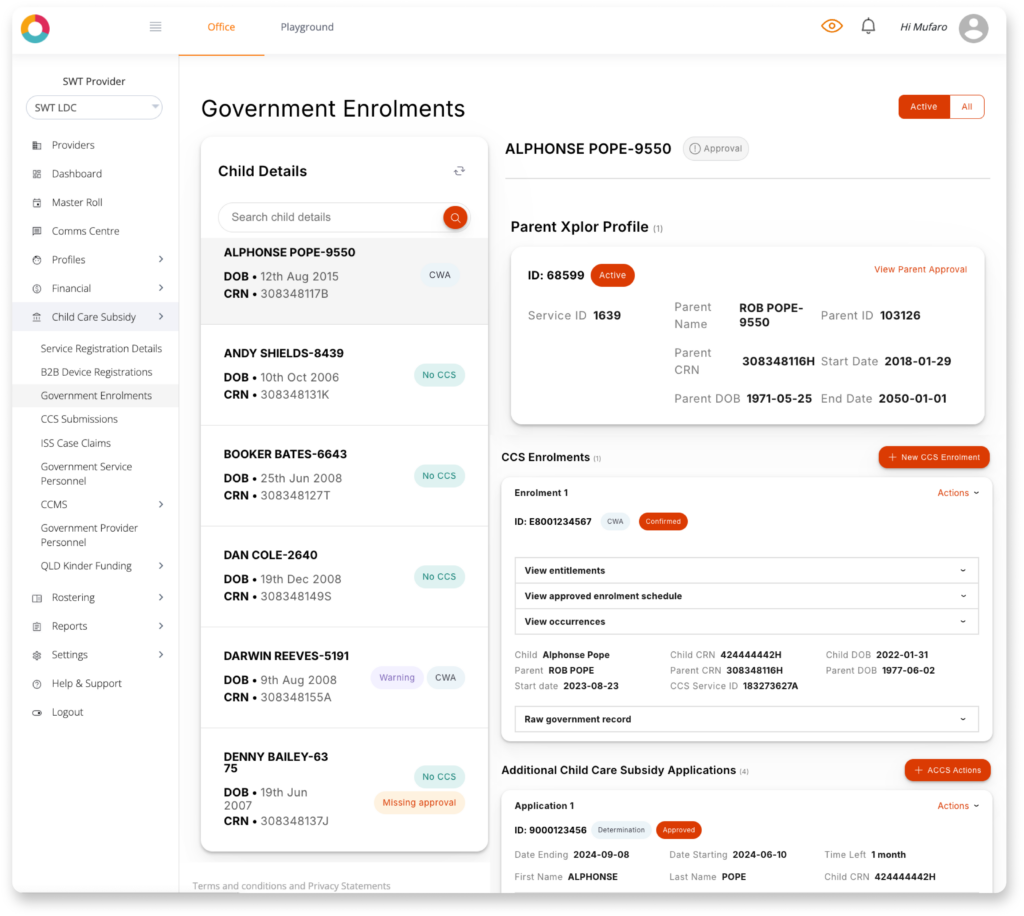
Task: Open the SWT LDC service dropdown
Action: click(94, 107)
